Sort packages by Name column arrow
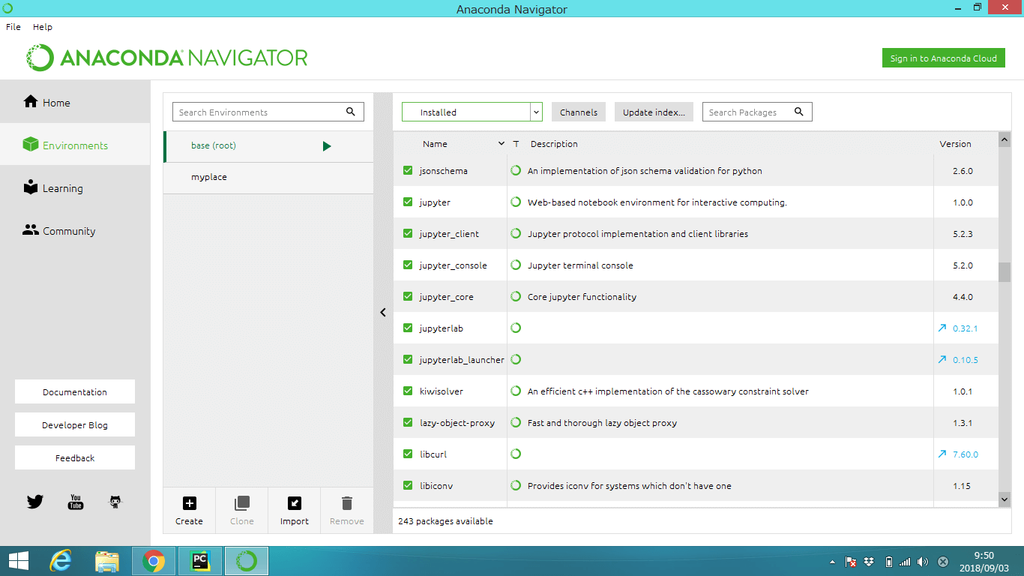1024x576 pixels. tap(501, 144)
